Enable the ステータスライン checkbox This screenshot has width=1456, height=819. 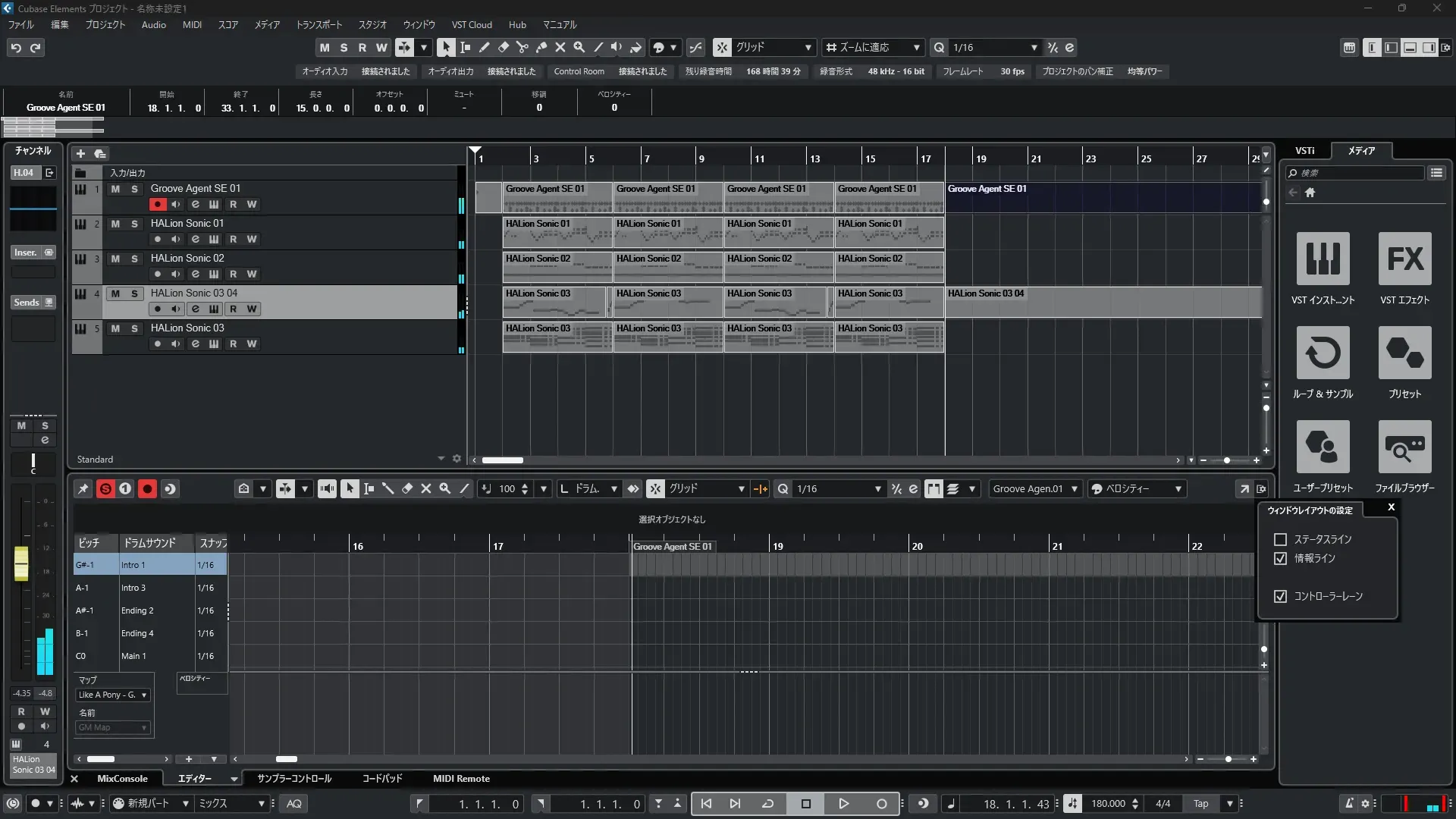pos(1281,539)
